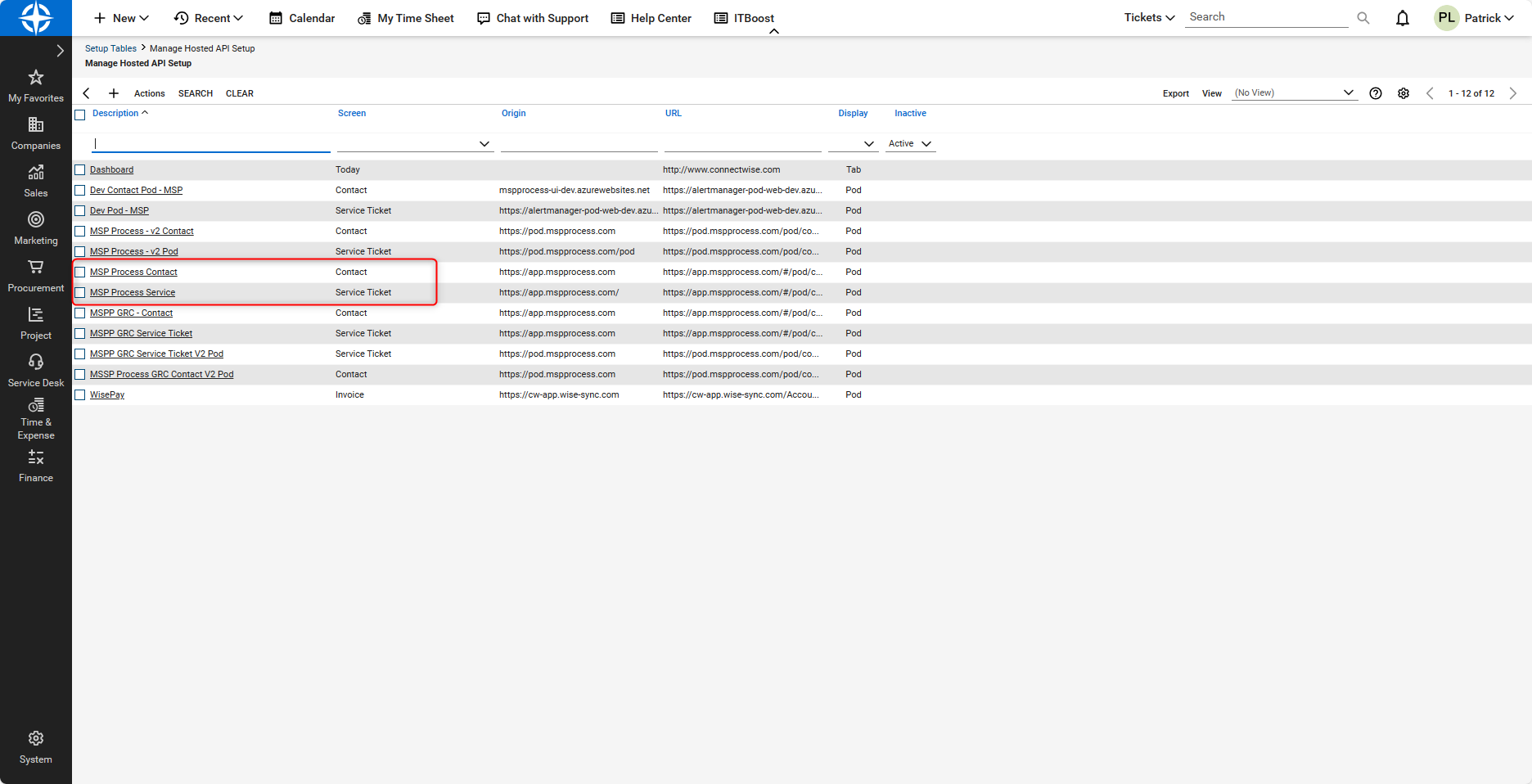Open the Inactive filter dropdown showing Active
Screen dimensions: 1532x784
click(910, 143)
